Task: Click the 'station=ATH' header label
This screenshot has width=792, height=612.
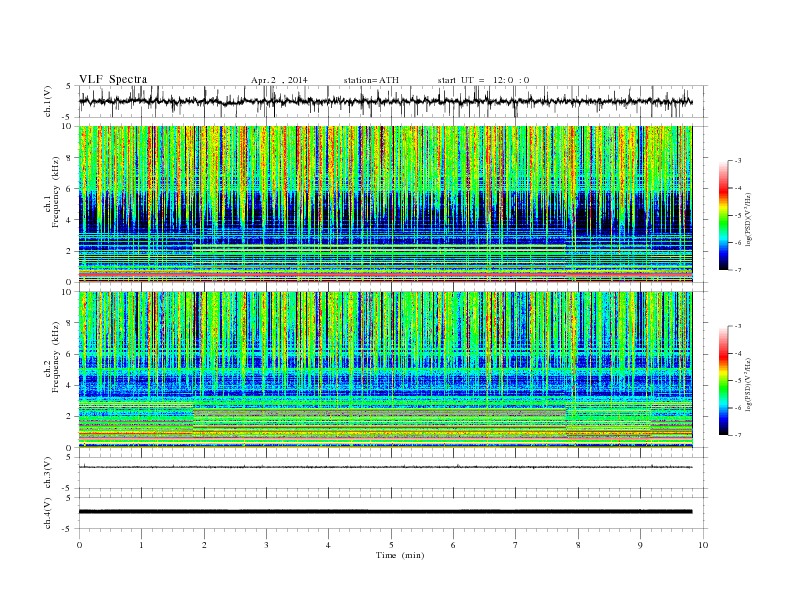Action: point(371,80)
